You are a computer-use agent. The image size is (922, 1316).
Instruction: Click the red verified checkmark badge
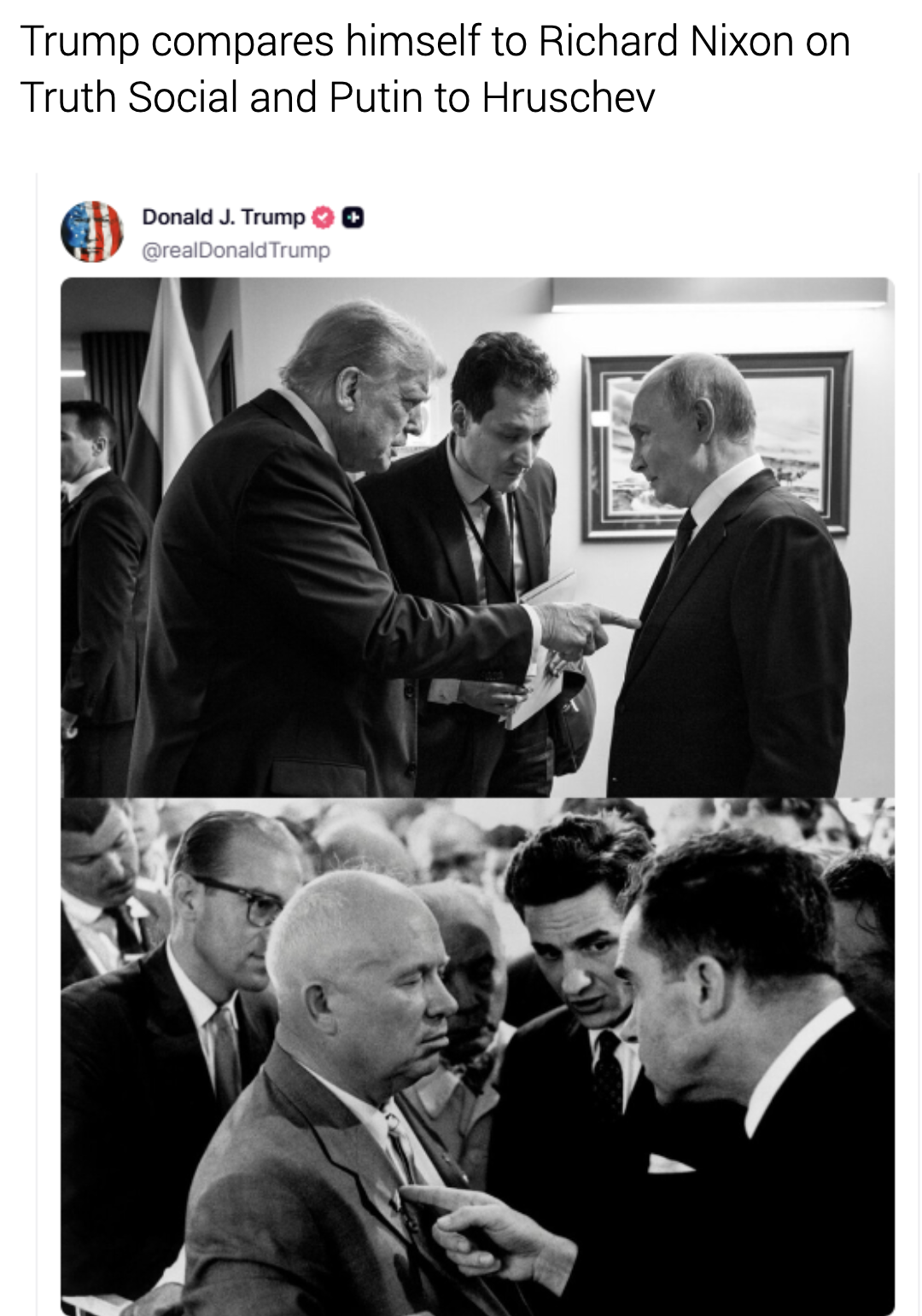(x=324, y=218)
